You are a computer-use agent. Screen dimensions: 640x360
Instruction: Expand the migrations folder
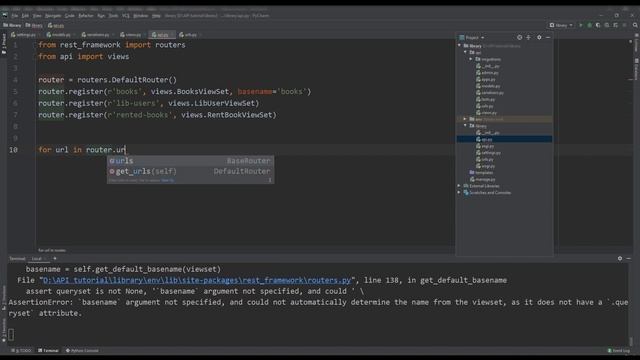coord(471,59)
